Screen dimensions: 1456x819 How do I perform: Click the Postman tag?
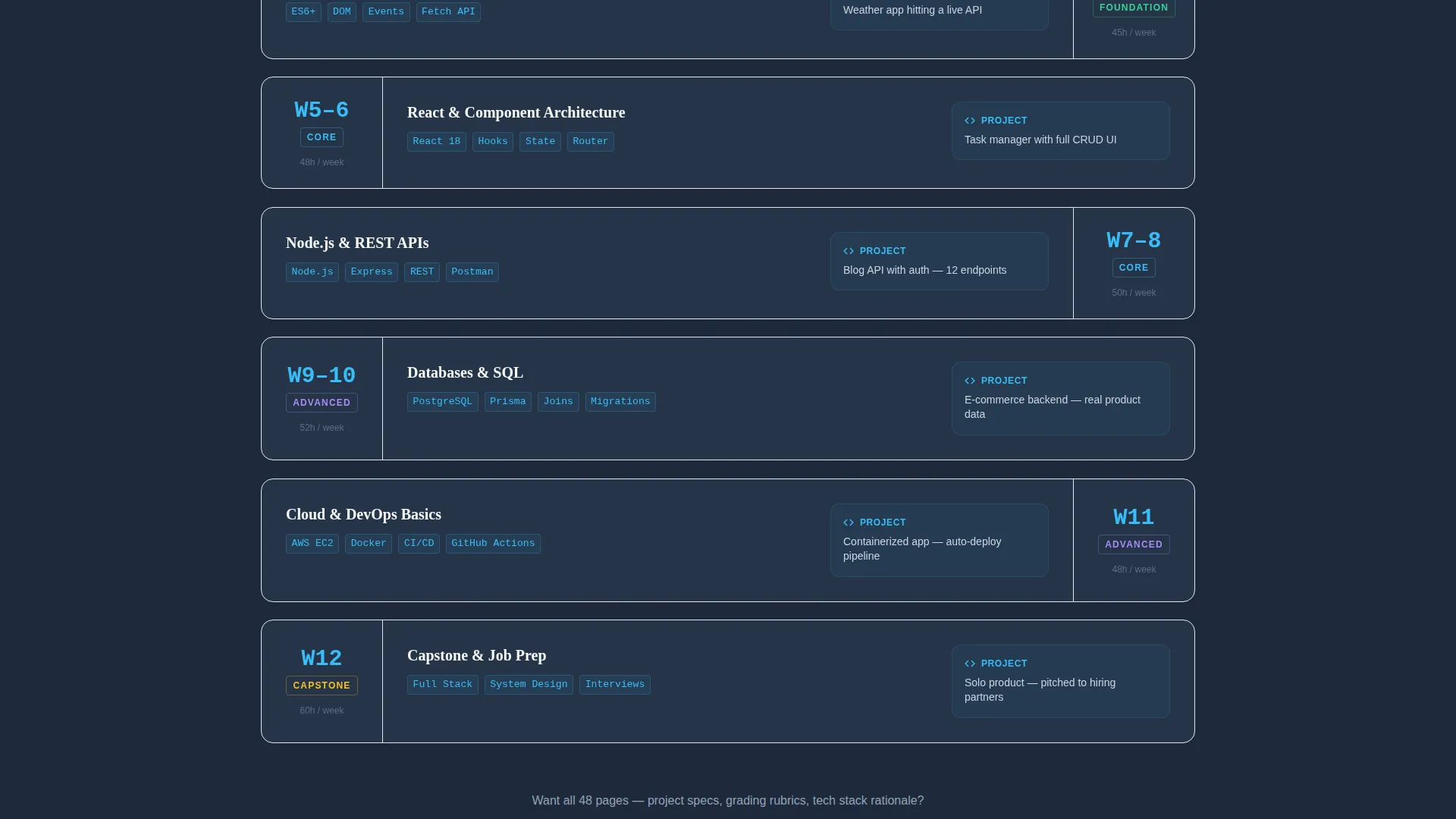pos(472,272)
